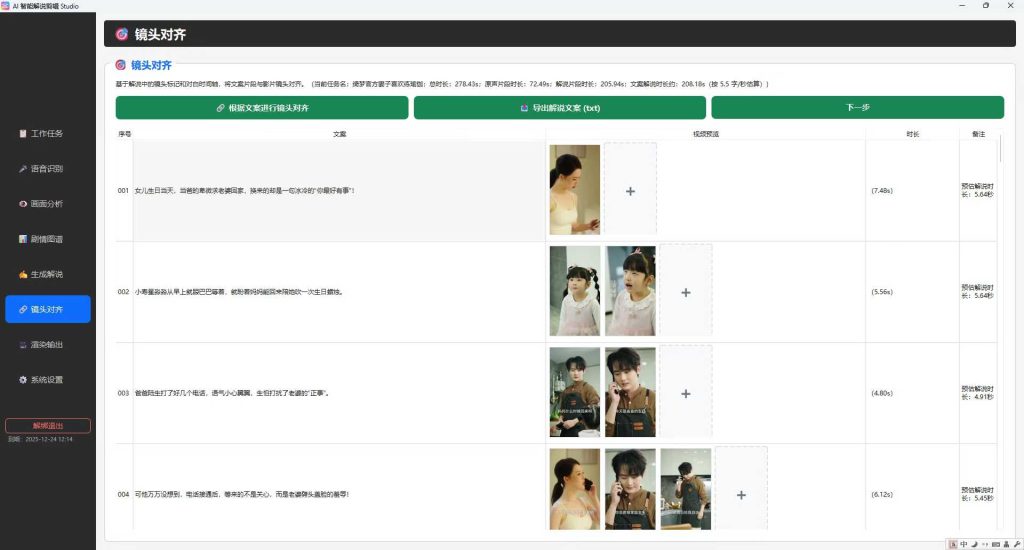This screenshot has height=550, width=1024.
Task: Click the 下一步 button
Action: [857, 108]
